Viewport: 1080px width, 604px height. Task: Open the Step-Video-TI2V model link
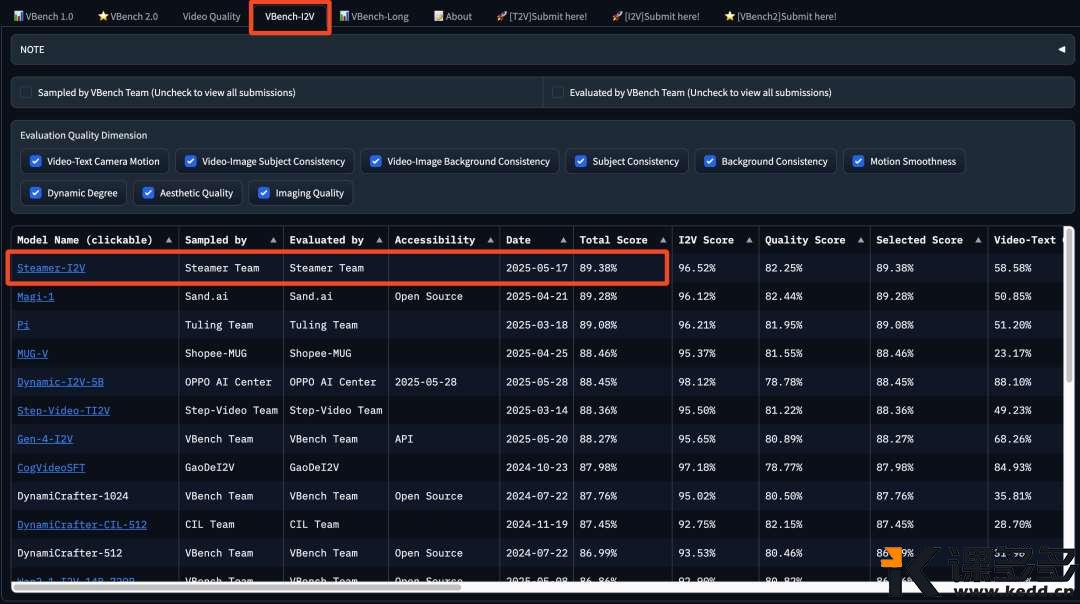(63, 410)
